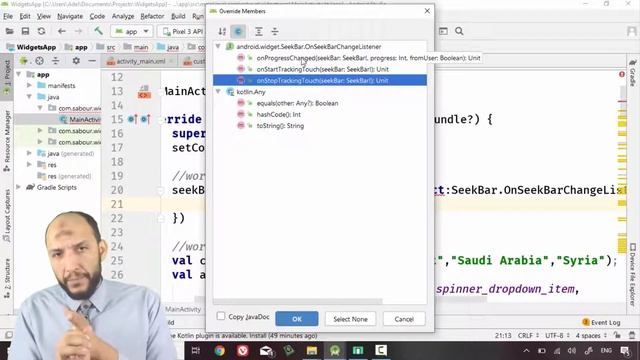Collapse the OnSeekBarChangeListener node
Viewport: 640px width, 360px height.
(x=218, y=47)
